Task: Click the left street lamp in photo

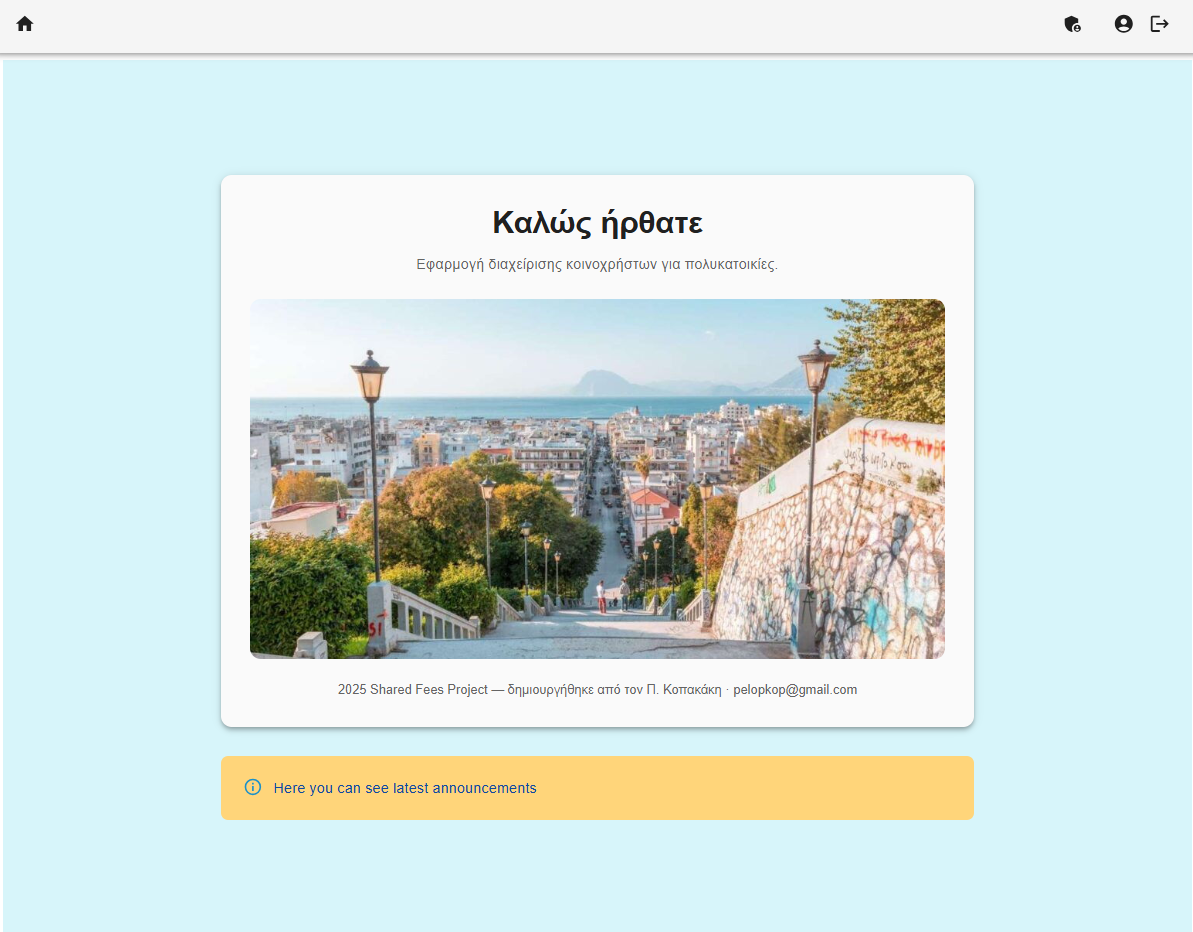Action: pos(370,380)
